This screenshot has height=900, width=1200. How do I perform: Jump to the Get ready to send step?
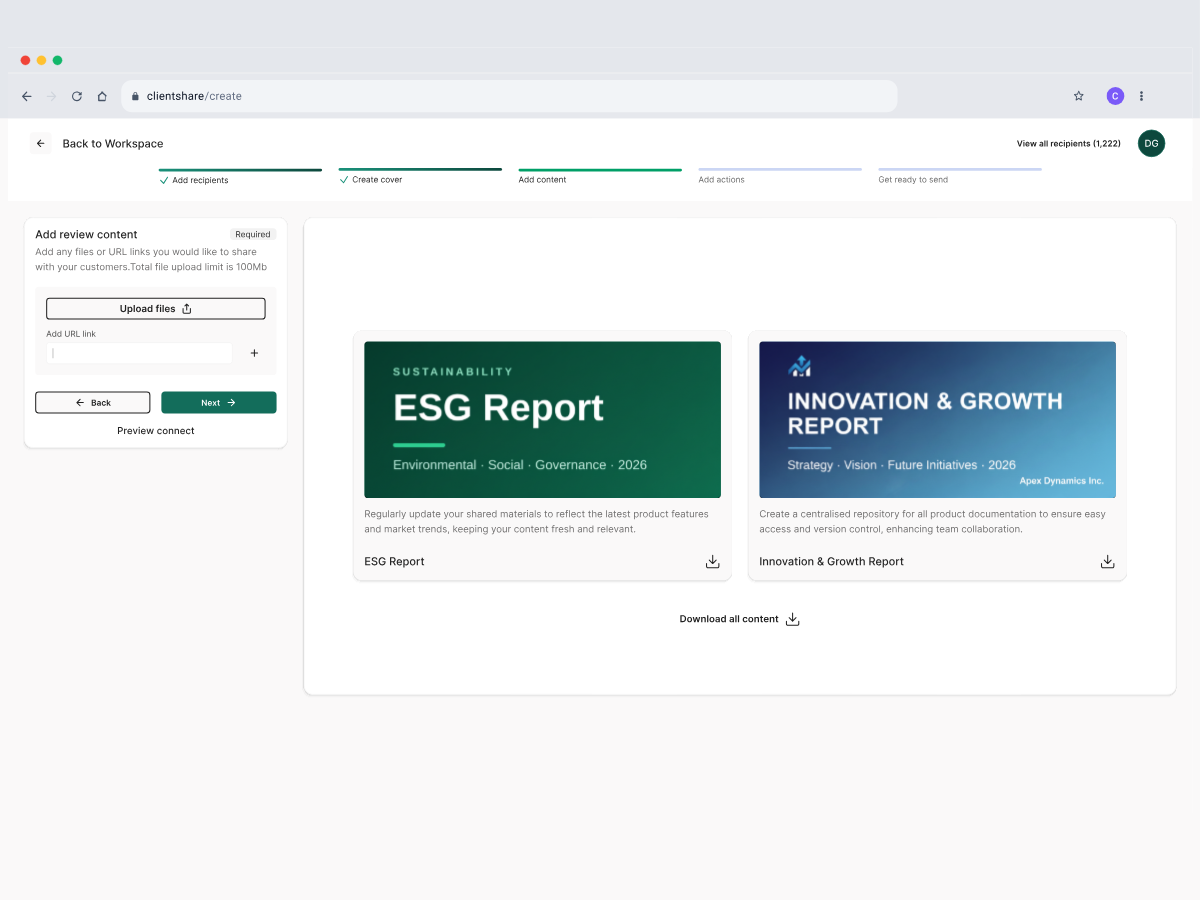tap(960, 176)
